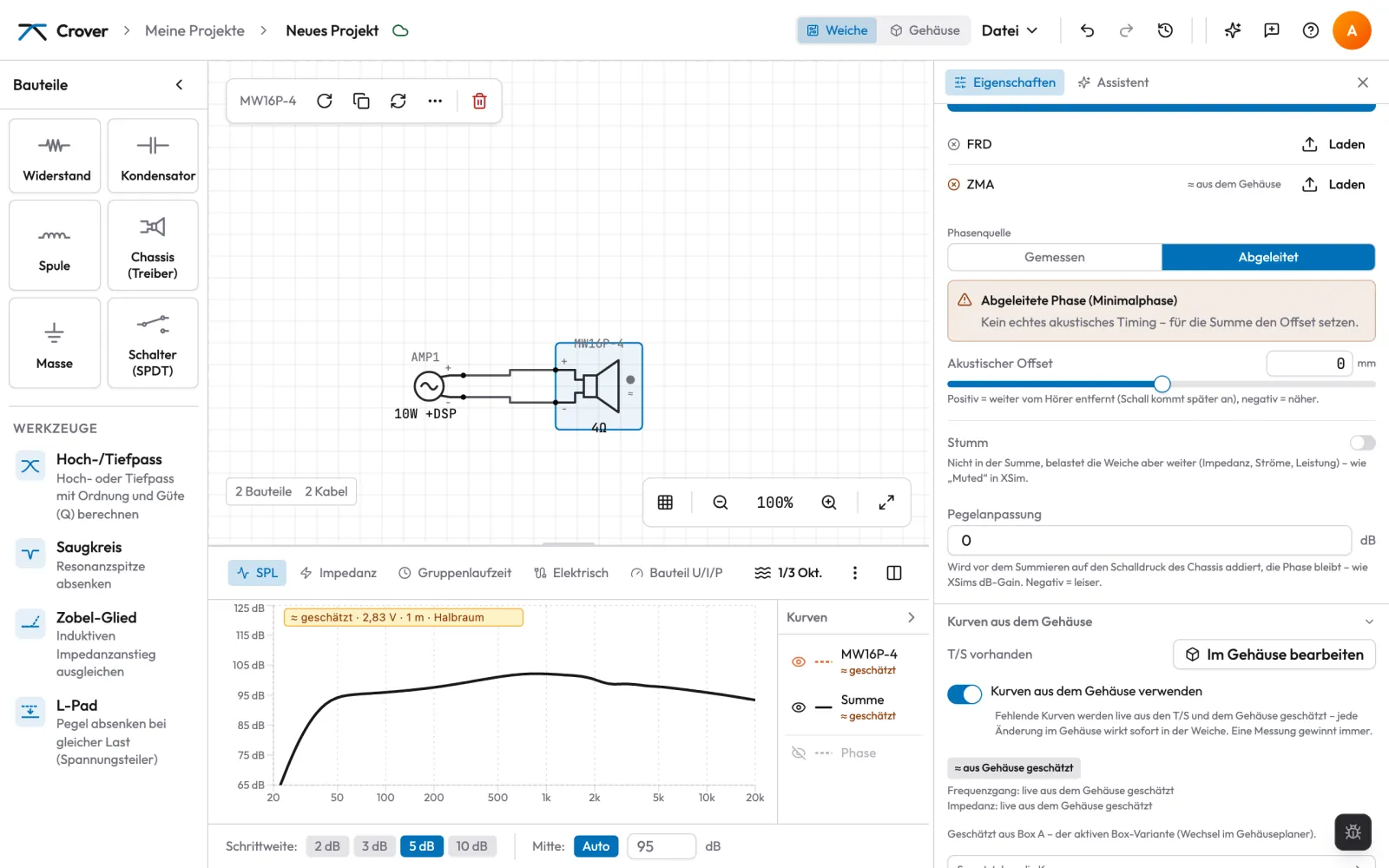Viewport: 1389px width, 868px height.
Task: Open the Assistent tab
Action: (1113, 82)
